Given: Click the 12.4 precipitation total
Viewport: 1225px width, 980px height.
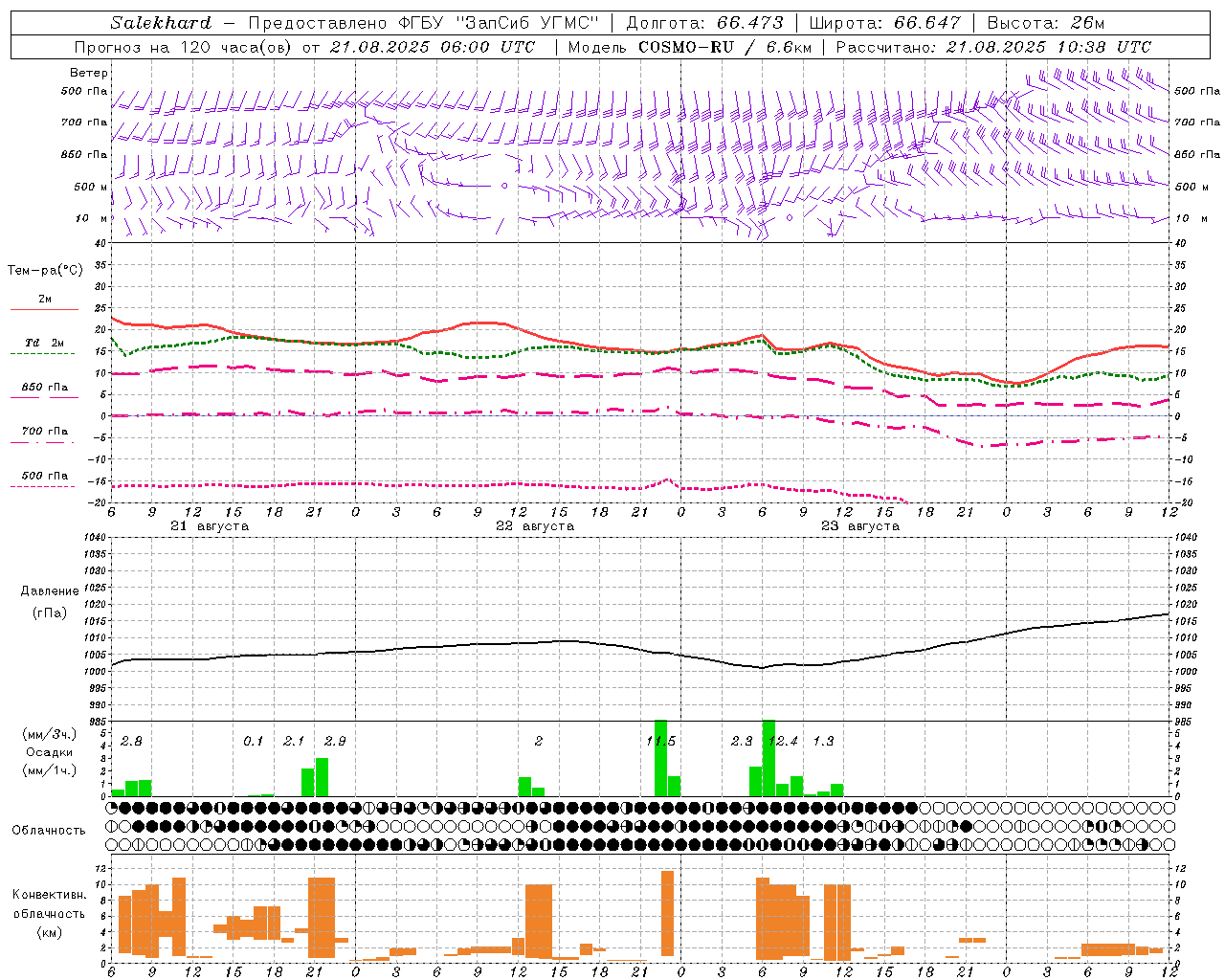Looking at the screenshot, I should coord(783,741).
